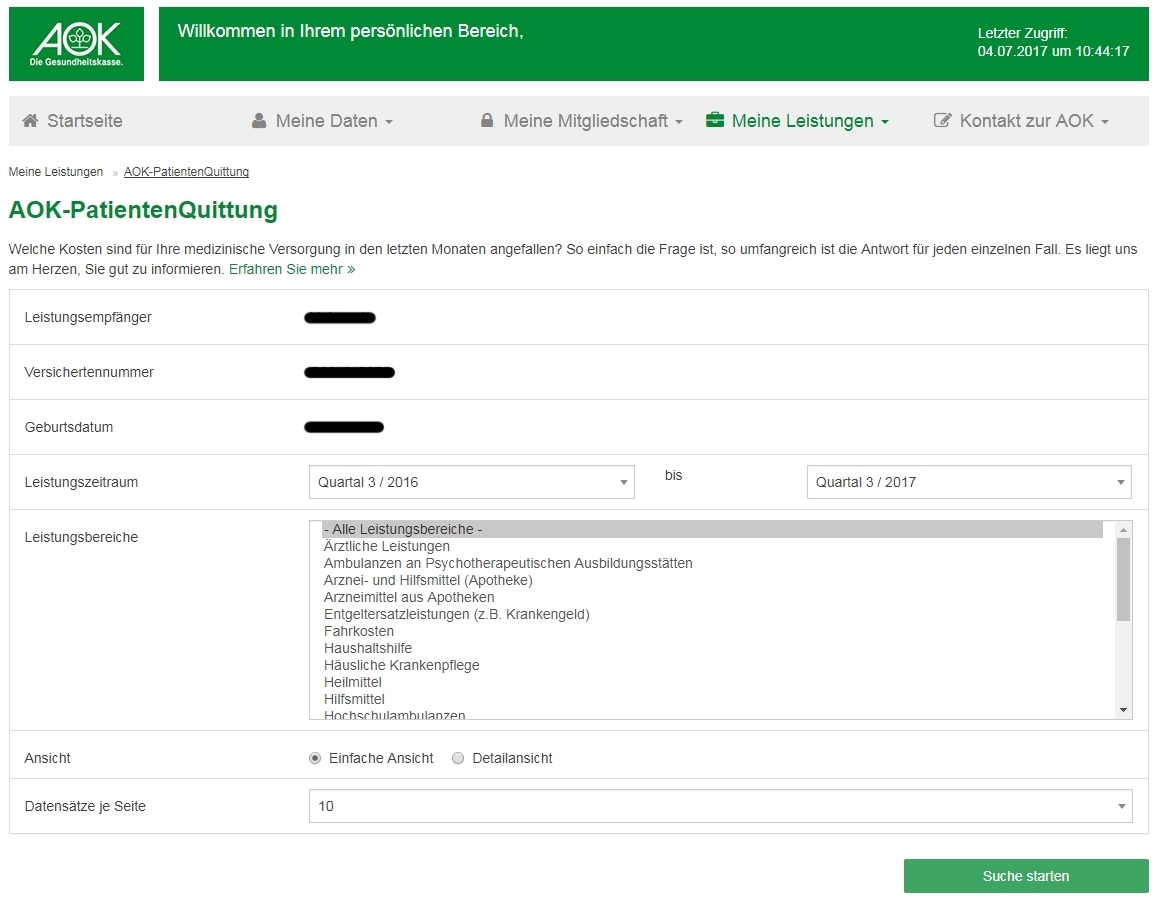The height and width of the screenshot is (902, 1161).
Task: Click the briefcase icon beside Meine Leistungen
Action: tap(715, 120)
